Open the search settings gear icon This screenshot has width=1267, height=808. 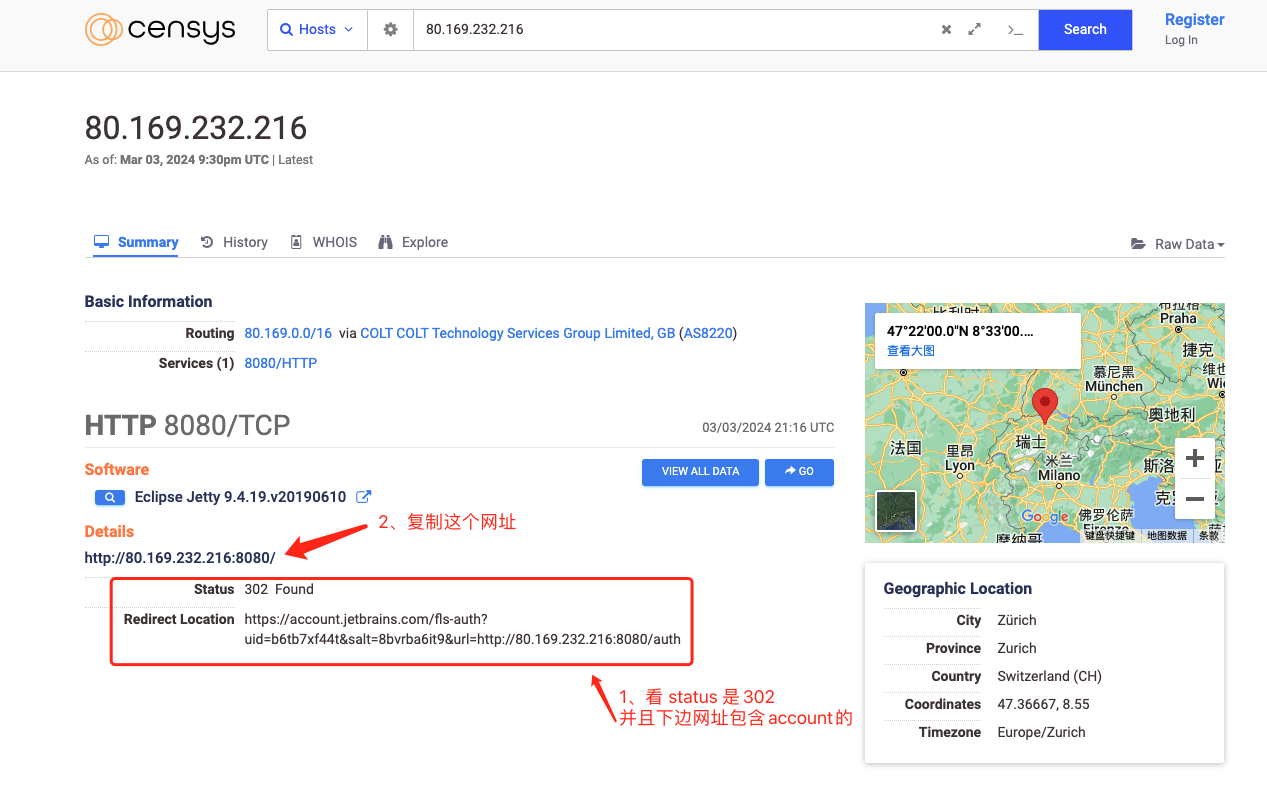click(x=390, y=30)
